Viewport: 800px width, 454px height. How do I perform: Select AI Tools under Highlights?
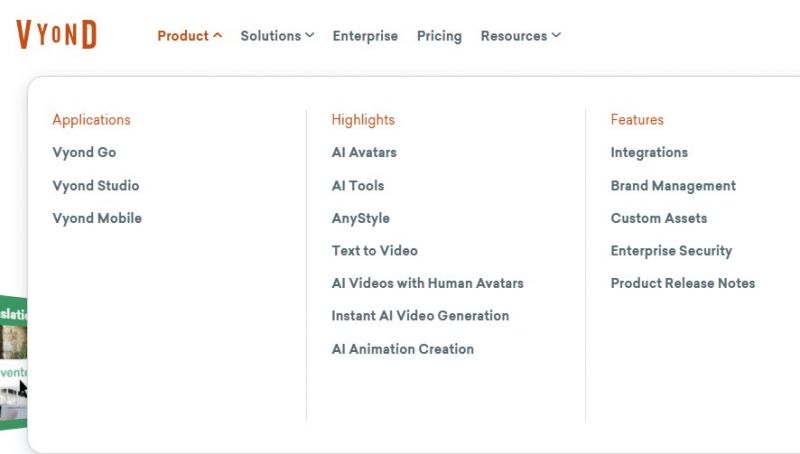358,185
